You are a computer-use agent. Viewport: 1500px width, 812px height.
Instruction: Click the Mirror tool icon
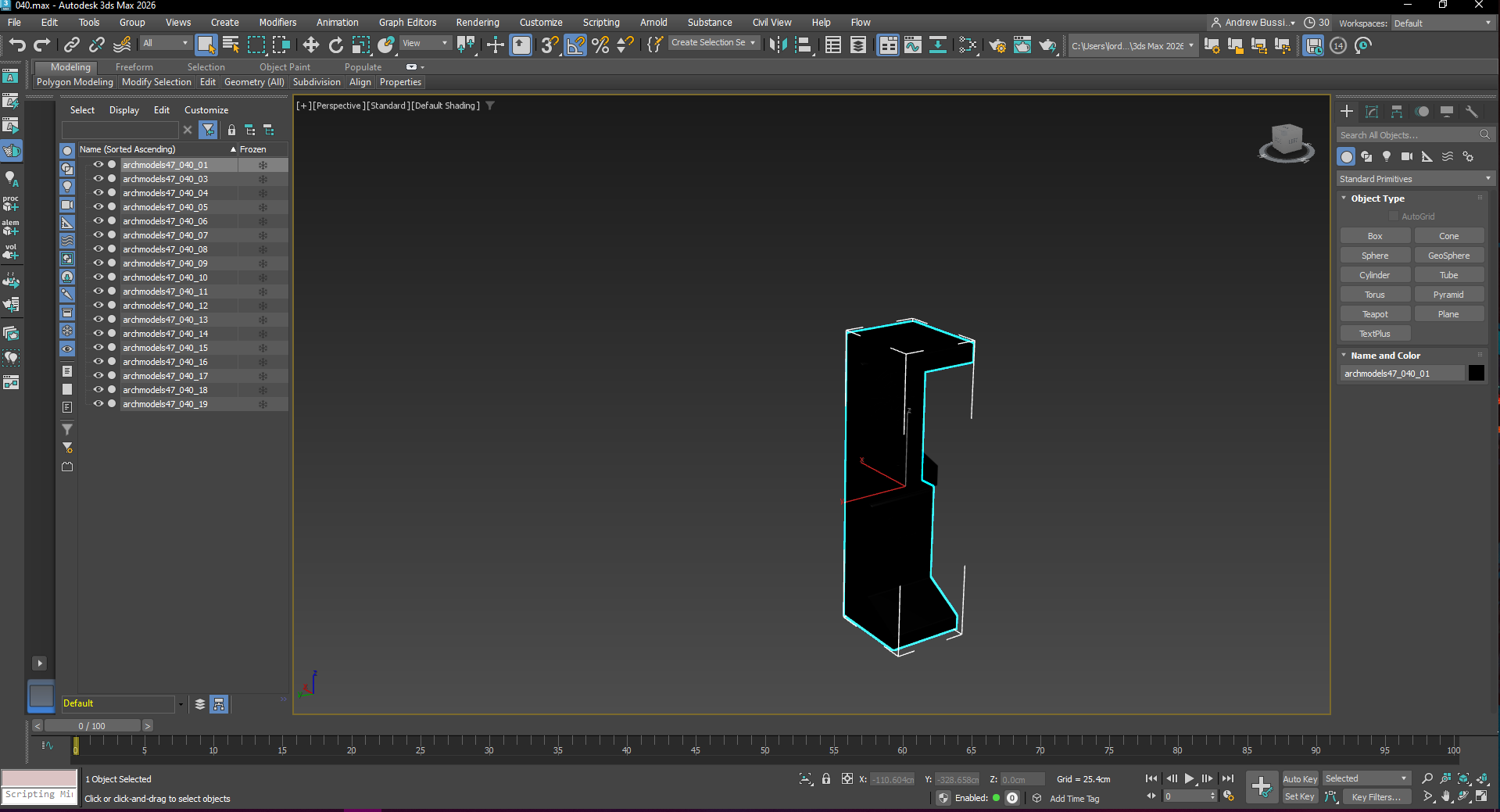(778, 45)
